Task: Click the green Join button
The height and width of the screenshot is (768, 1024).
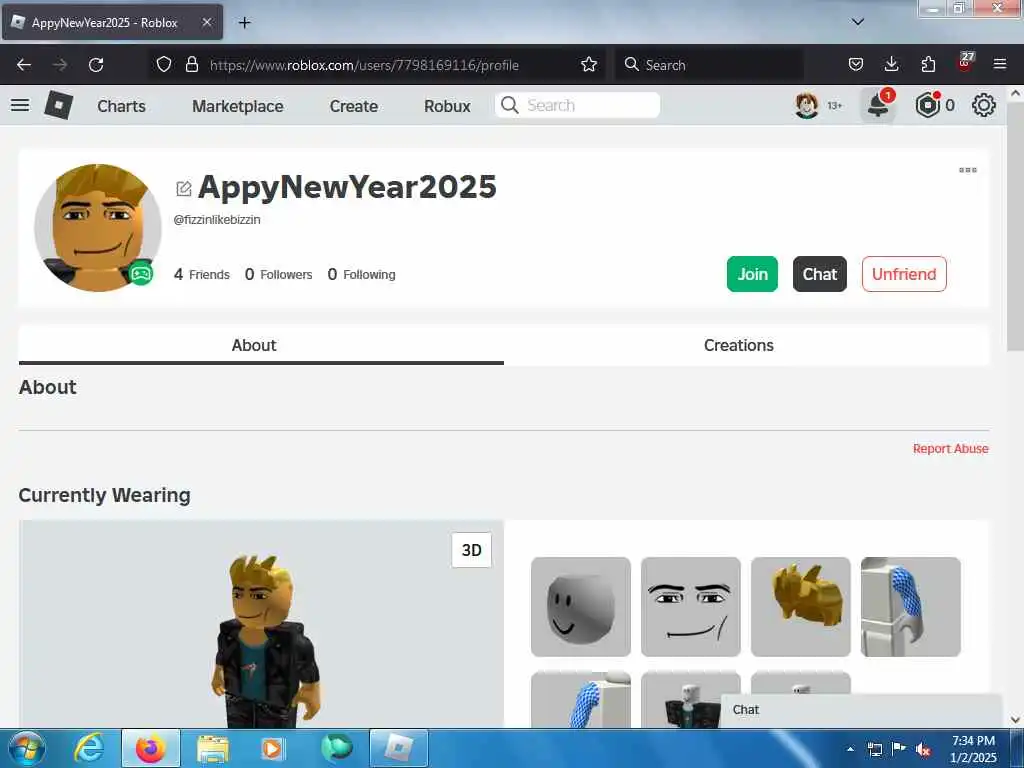Action: tap(752, 274)
